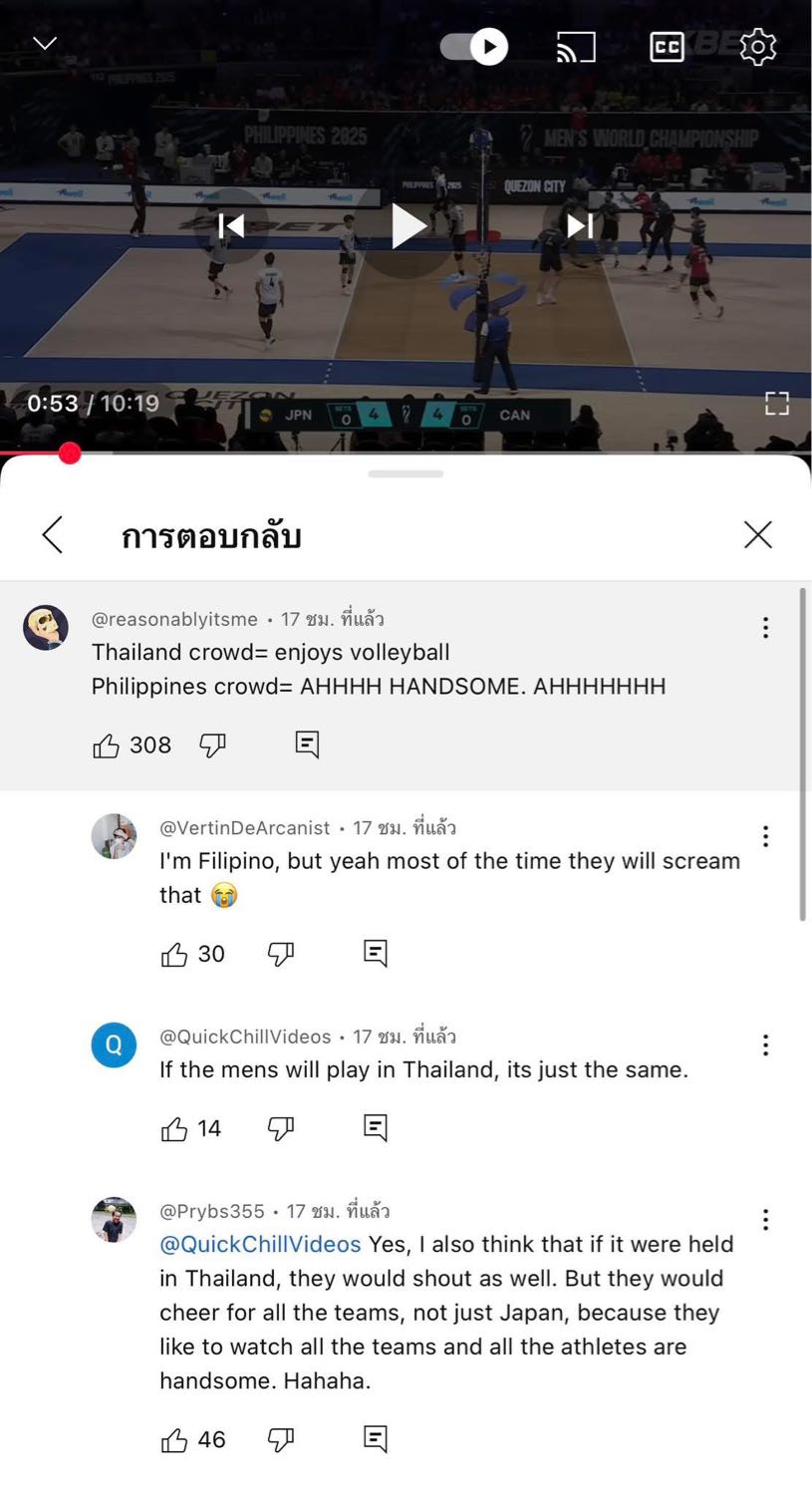Screen dimensions: 812x1495
Task: Close the replies panel
Action: coord(758,535)
